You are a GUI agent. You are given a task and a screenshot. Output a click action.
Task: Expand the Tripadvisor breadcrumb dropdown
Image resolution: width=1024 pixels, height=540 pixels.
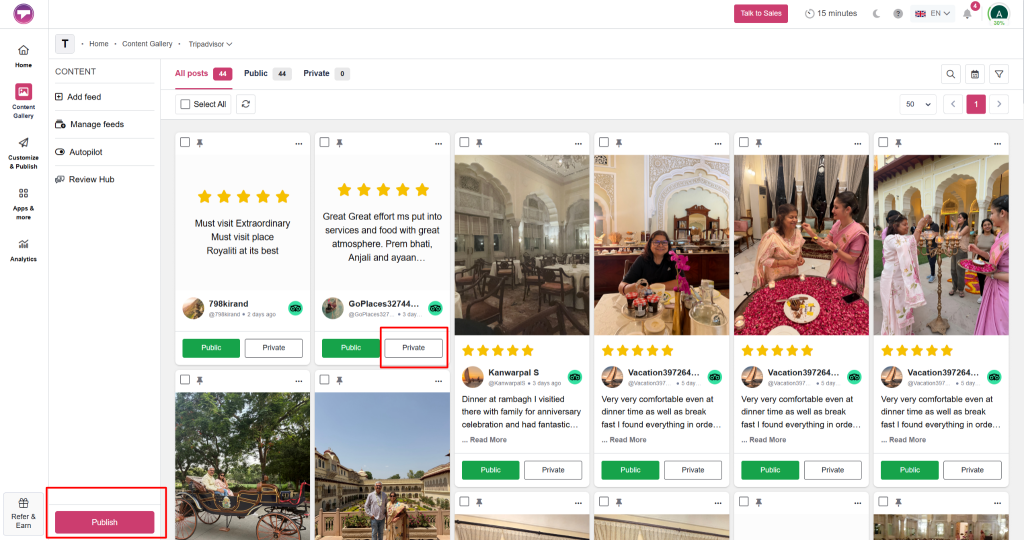pyautogui.click(x=210, y=44)
